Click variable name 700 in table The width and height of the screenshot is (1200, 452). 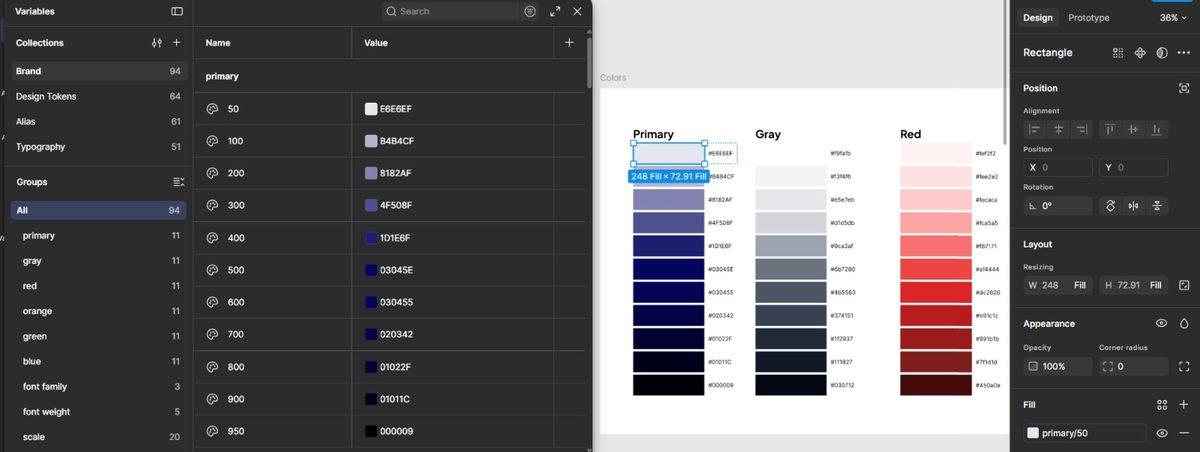pyautogui.click(x=236, y=334)
